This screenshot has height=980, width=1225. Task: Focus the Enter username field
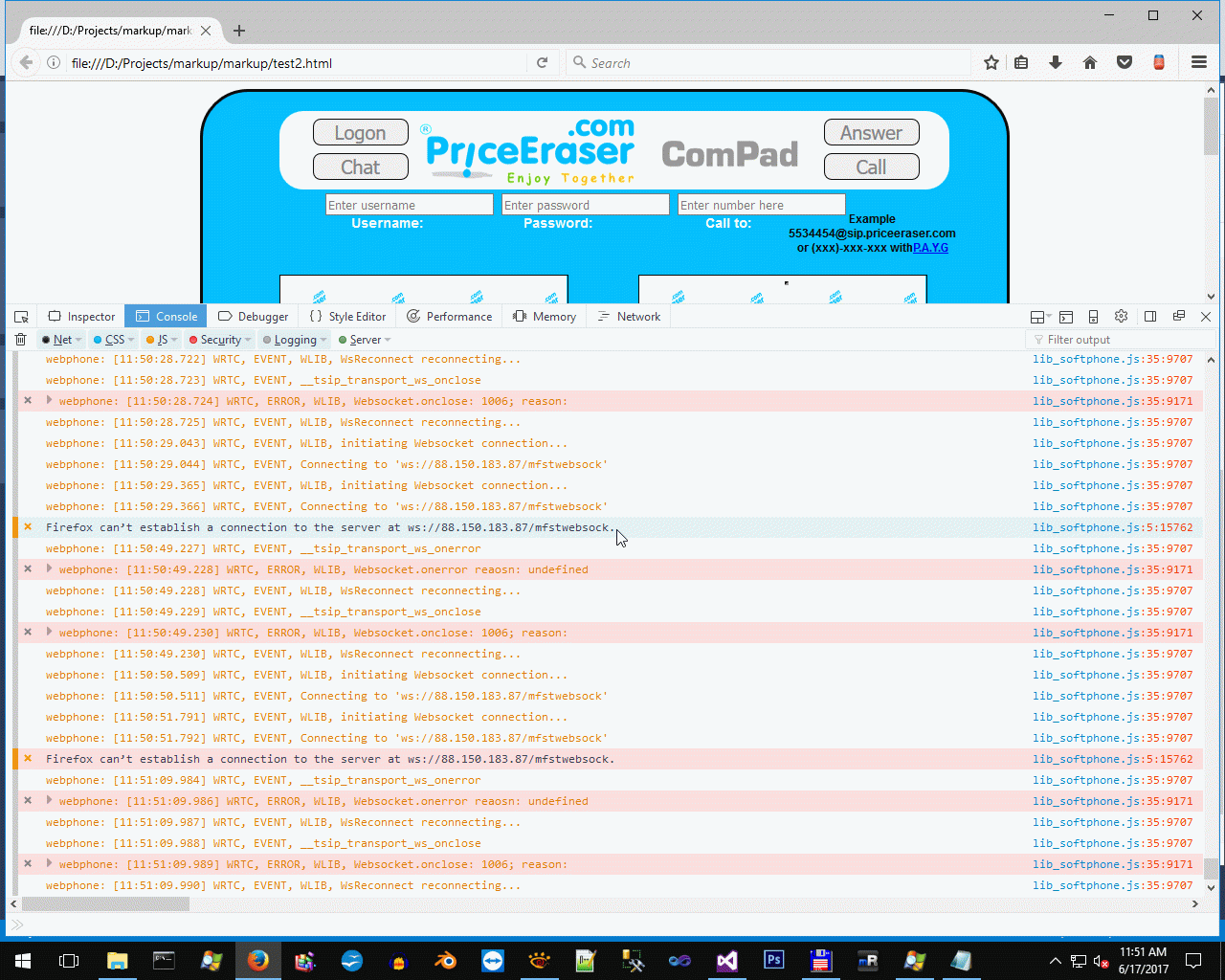[410, 205]
